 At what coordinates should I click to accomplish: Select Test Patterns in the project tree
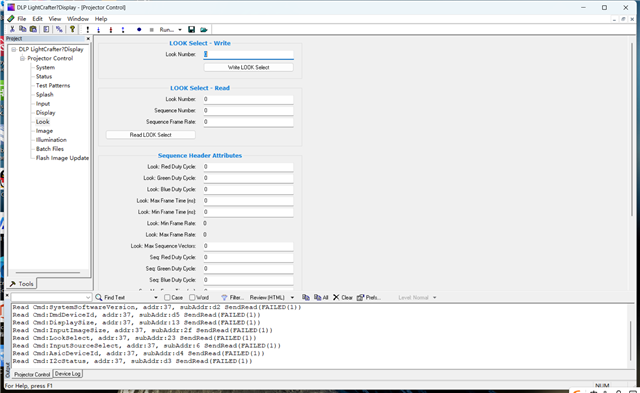[53, 85]
